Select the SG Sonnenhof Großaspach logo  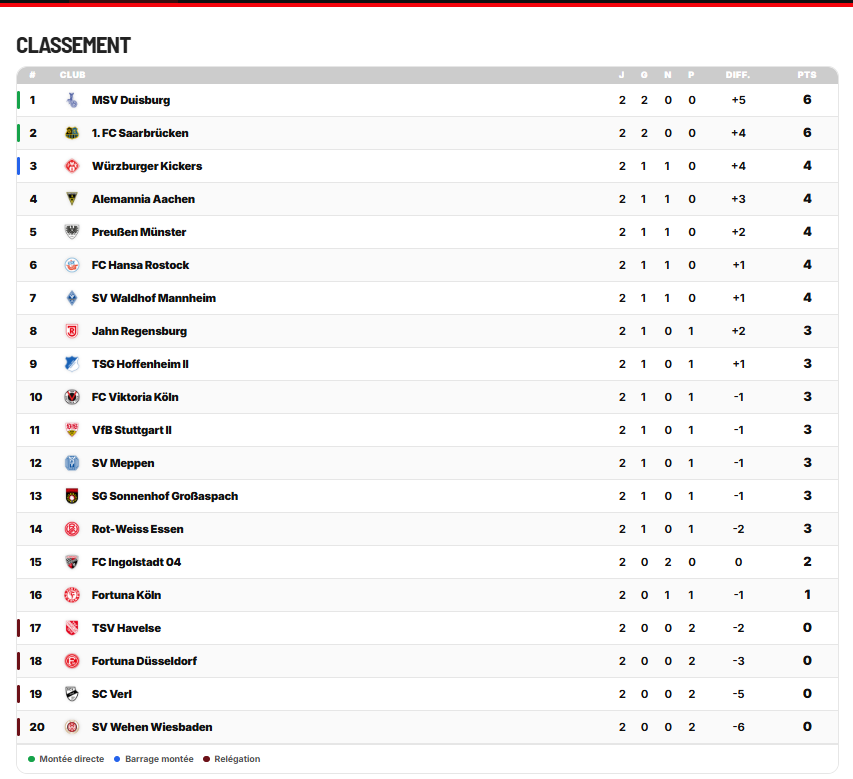coord(72,496)
